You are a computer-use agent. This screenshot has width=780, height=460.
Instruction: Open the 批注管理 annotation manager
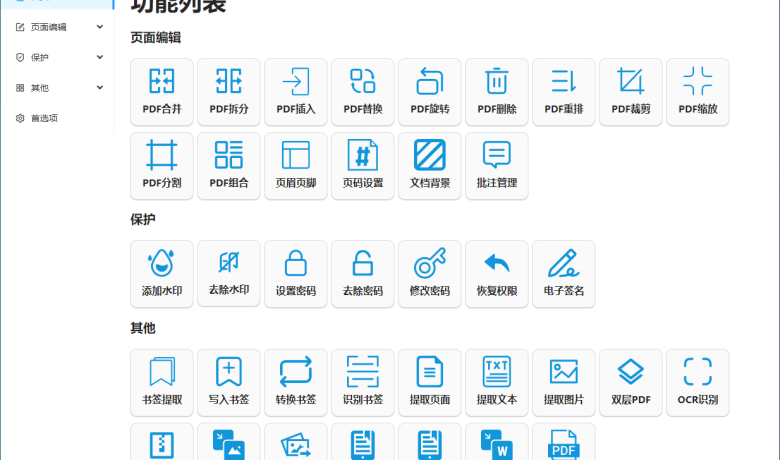click(x=496, y=166)
